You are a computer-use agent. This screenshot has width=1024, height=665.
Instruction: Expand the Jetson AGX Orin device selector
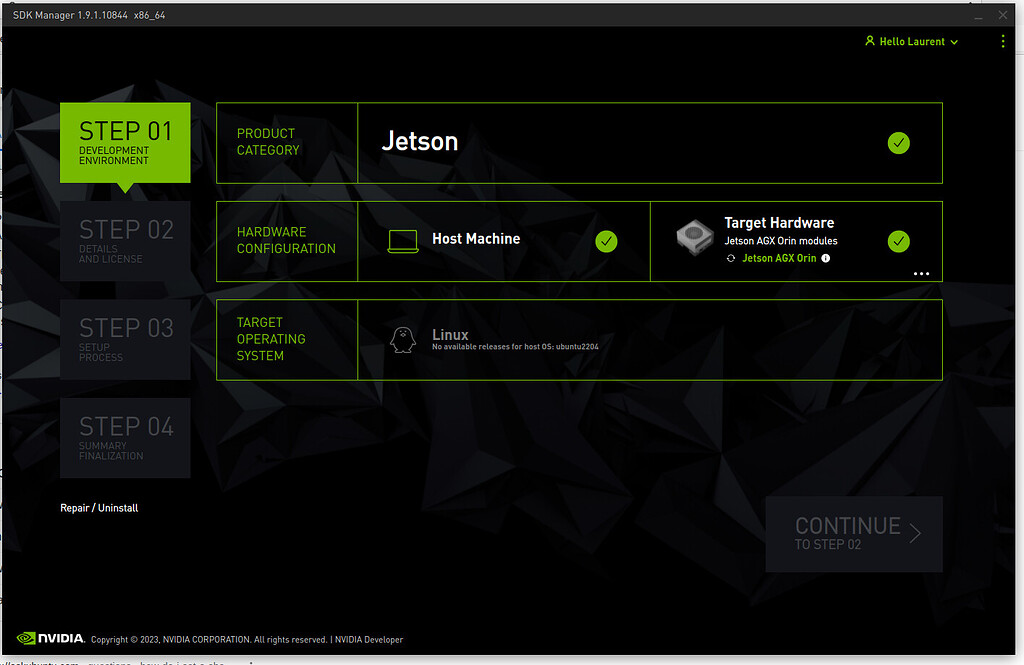[779, 258]
